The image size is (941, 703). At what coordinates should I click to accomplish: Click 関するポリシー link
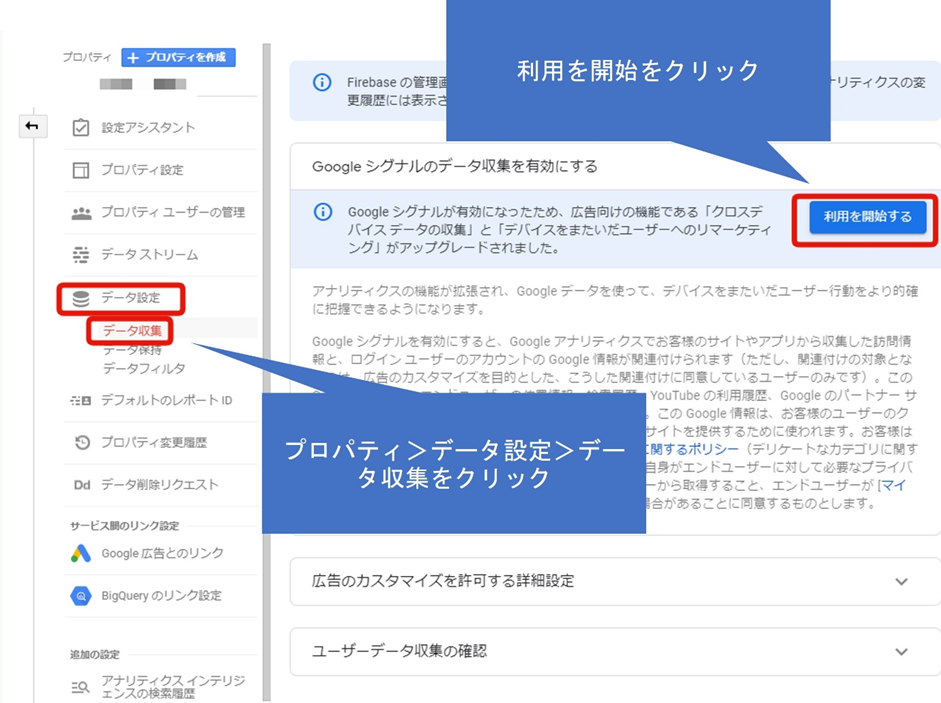point(691,449)
